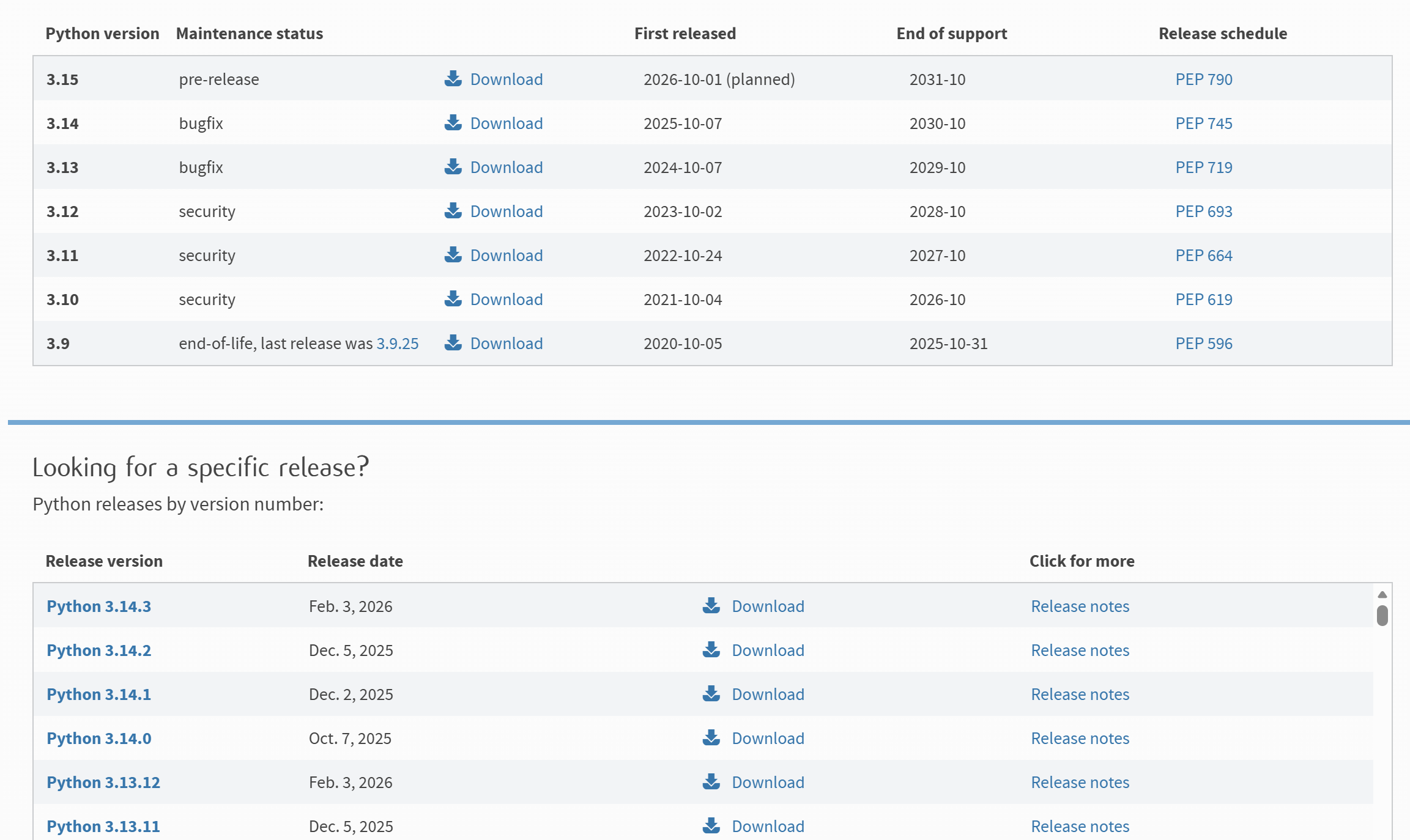Open PEP 745 release schedule
This screenshot has width=1410, height=840.
coord(1203,123)
